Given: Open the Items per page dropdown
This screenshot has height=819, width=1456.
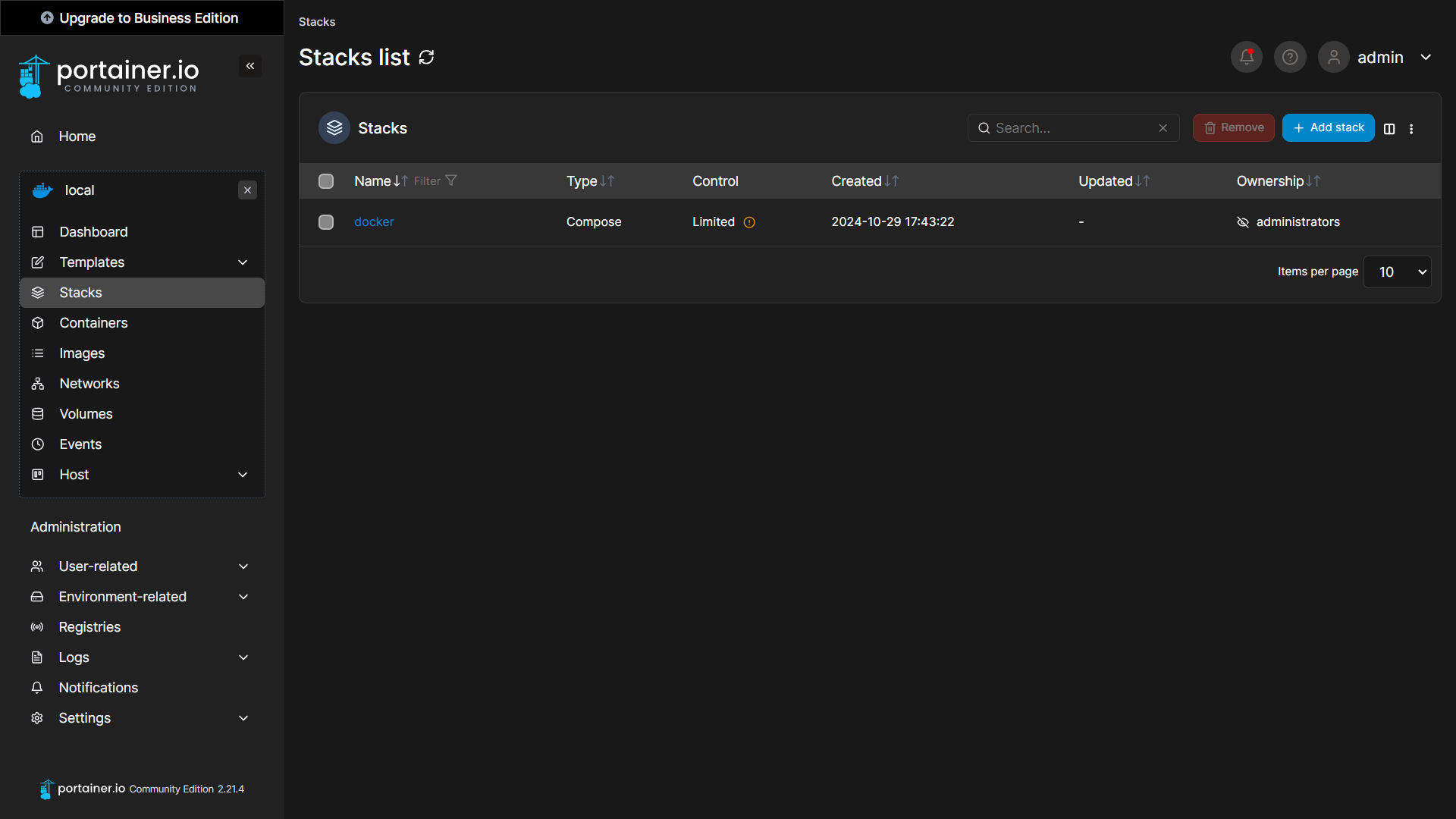Looking at the screenshot, I should point(1397,272).
